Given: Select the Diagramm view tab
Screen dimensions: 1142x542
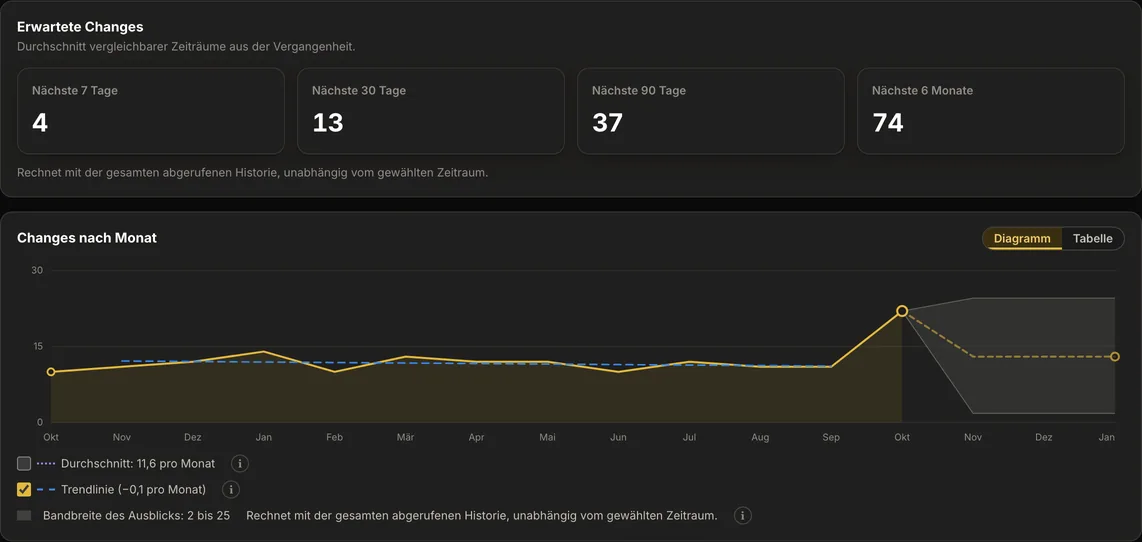Looking at the screenshot, I should click(1022, 238).
